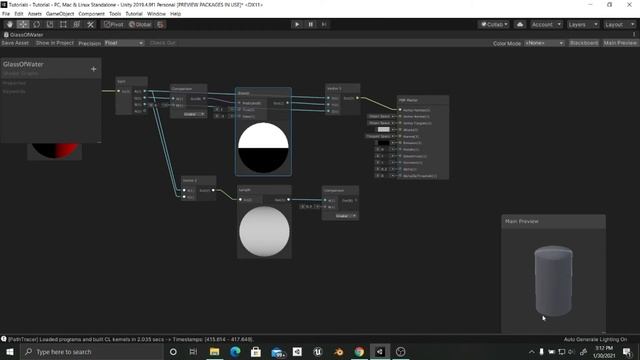
Task: Select the Branch node header
Action: (263, 93)
